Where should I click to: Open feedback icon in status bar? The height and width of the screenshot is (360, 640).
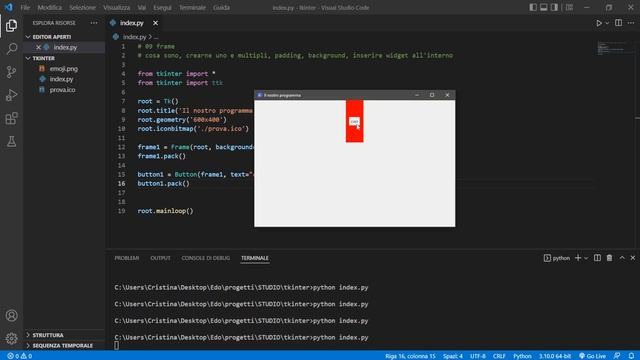617,356
